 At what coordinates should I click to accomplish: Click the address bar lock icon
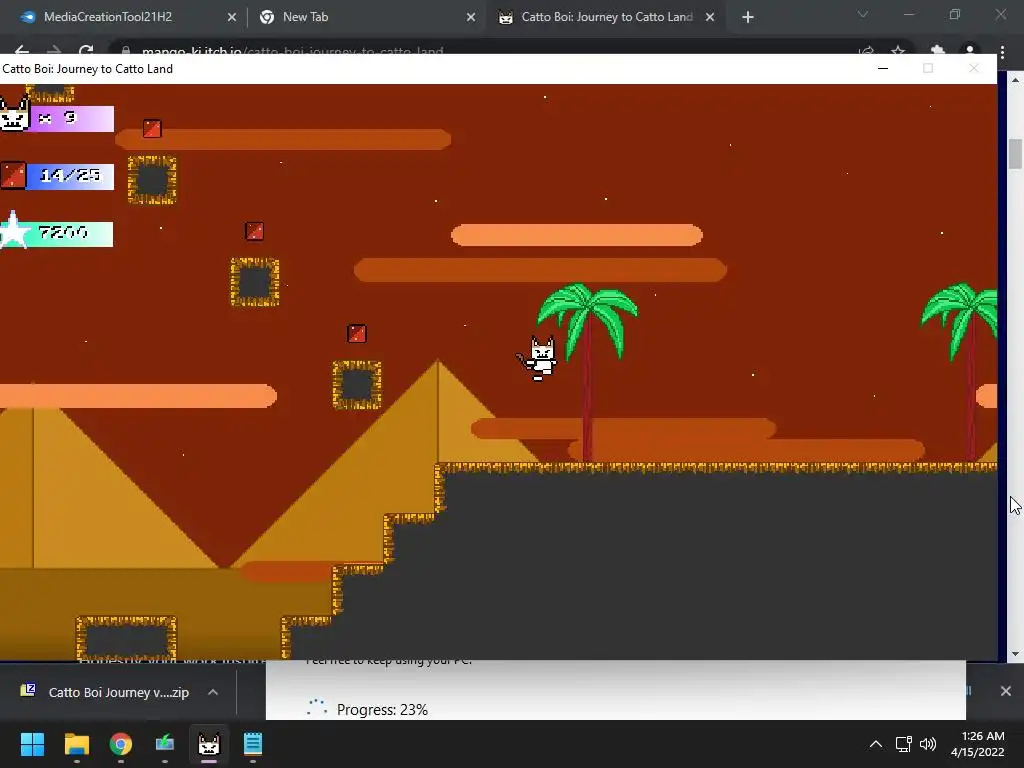click(x=126, y=51)
